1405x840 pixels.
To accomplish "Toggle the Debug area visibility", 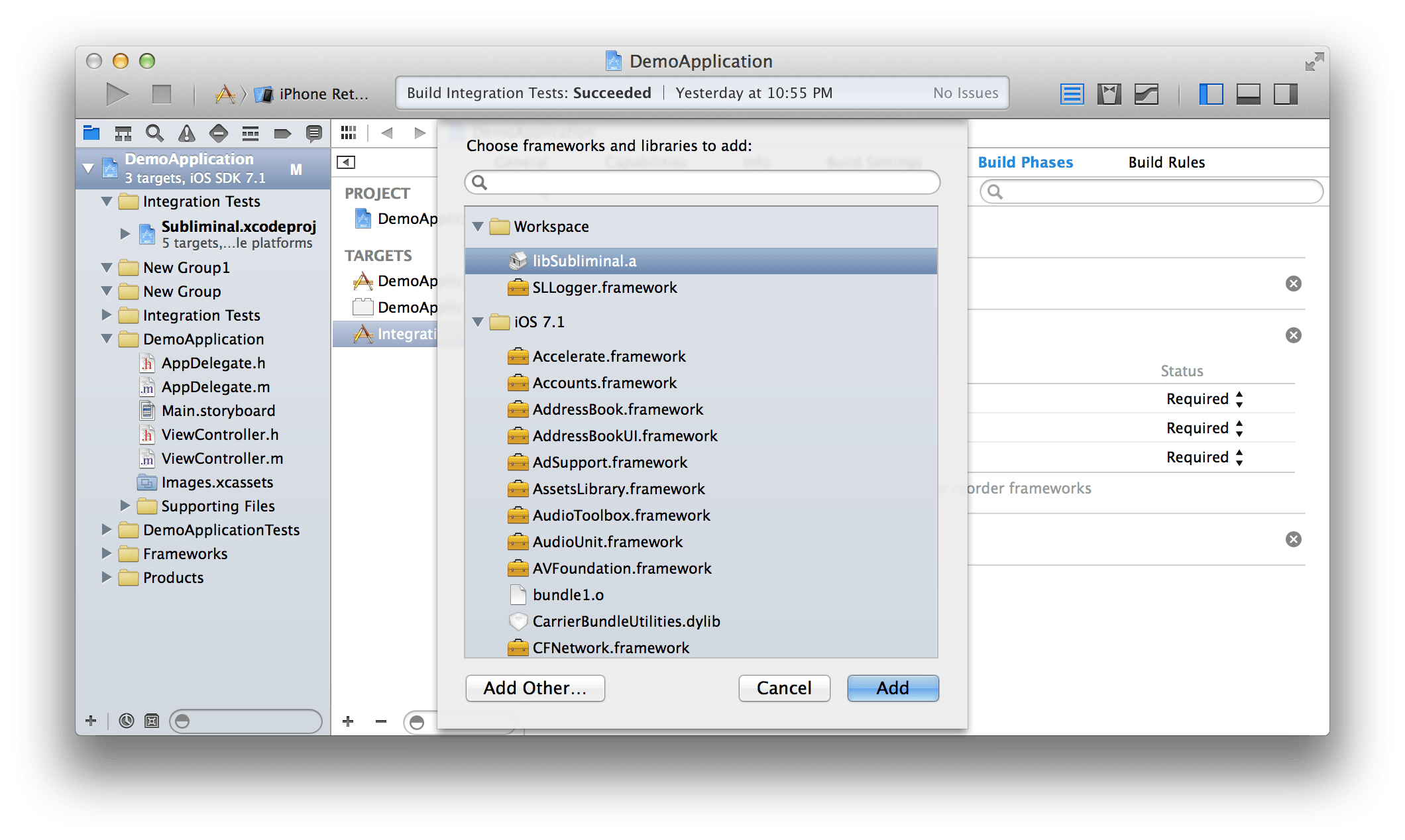I will point(1248,94).
